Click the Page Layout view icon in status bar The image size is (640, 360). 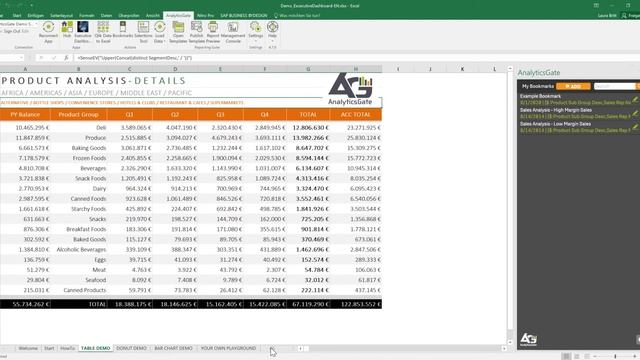click(x=576, y=356)
